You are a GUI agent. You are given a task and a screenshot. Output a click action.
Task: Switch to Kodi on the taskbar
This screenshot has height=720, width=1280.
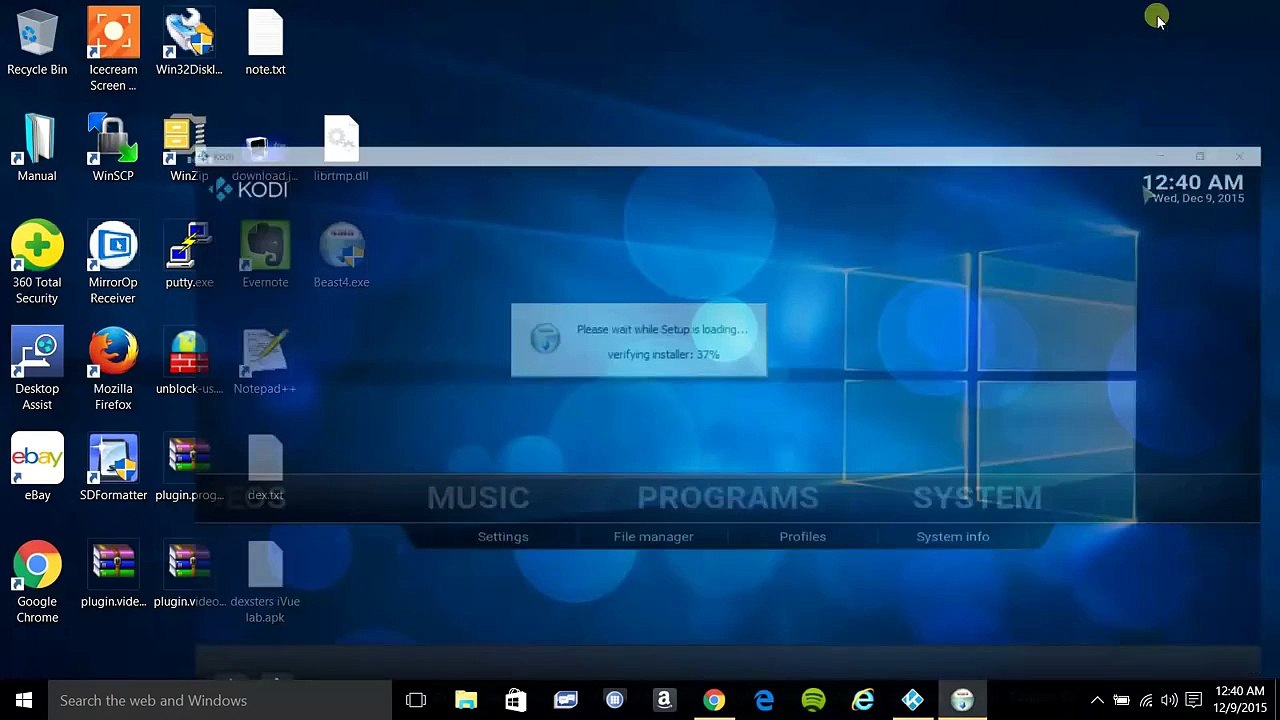point(912,700)
